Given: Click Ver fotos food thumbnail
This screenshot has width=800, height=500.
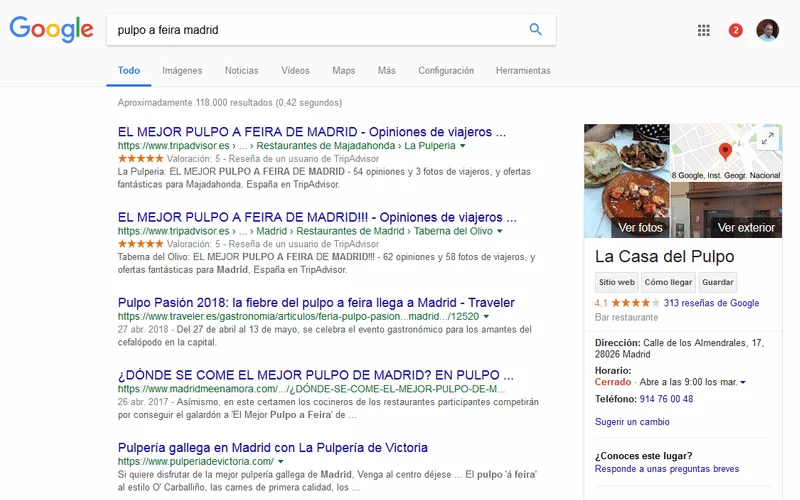Looking at the screenshot, I should (x=627, y=181).
